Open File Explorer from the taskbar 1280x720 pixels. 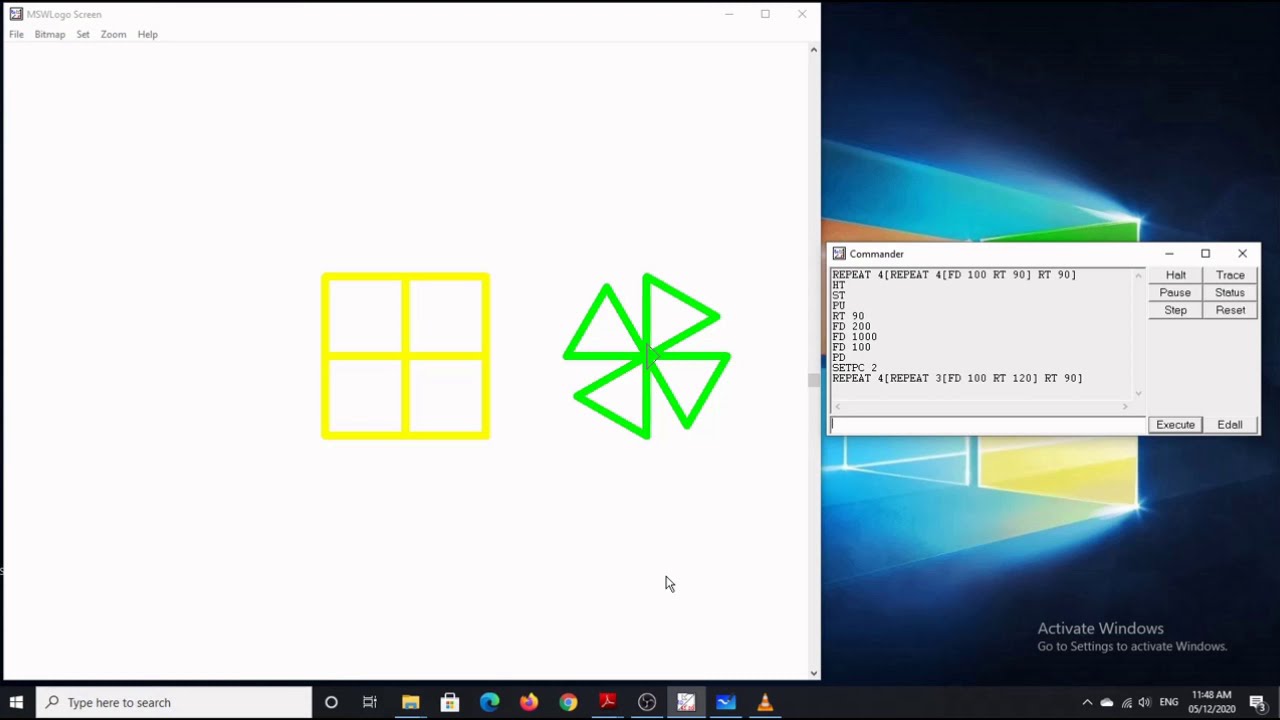410,702
